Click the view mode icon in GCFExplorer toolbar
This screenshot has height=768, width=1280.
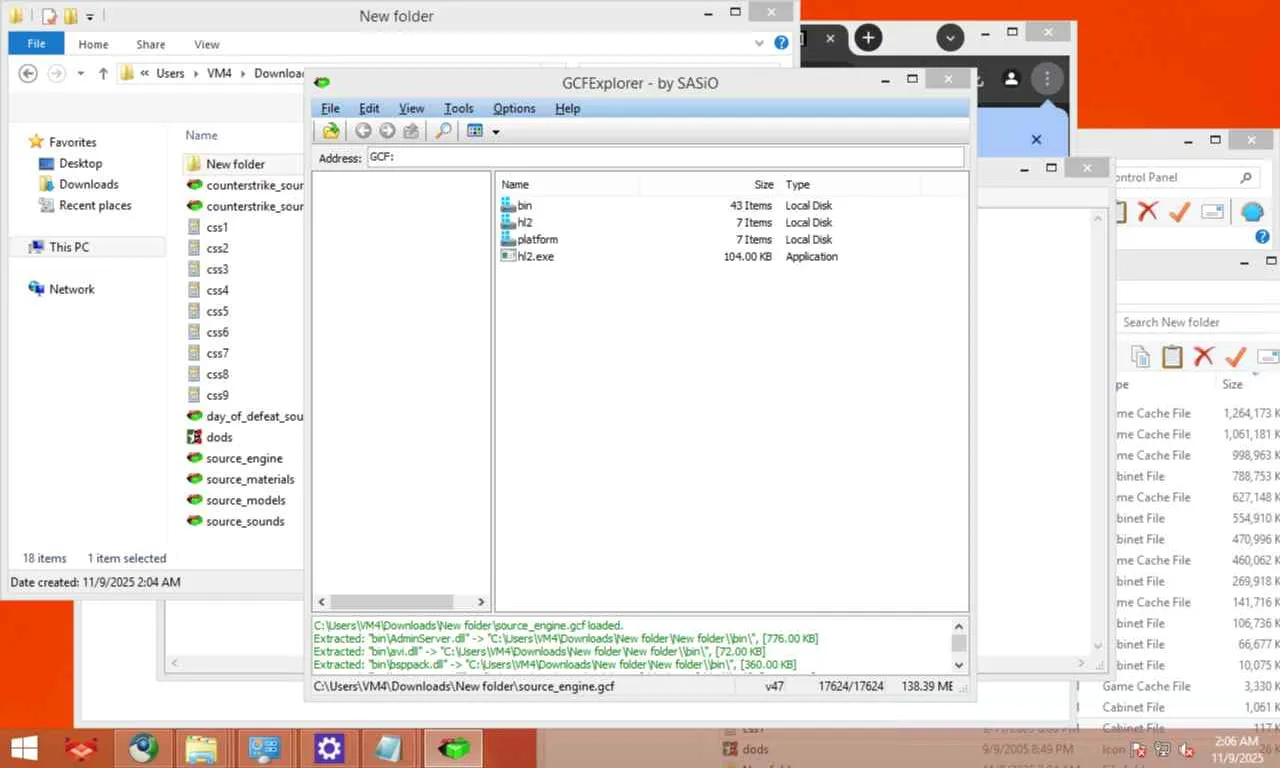pos(475,131)
